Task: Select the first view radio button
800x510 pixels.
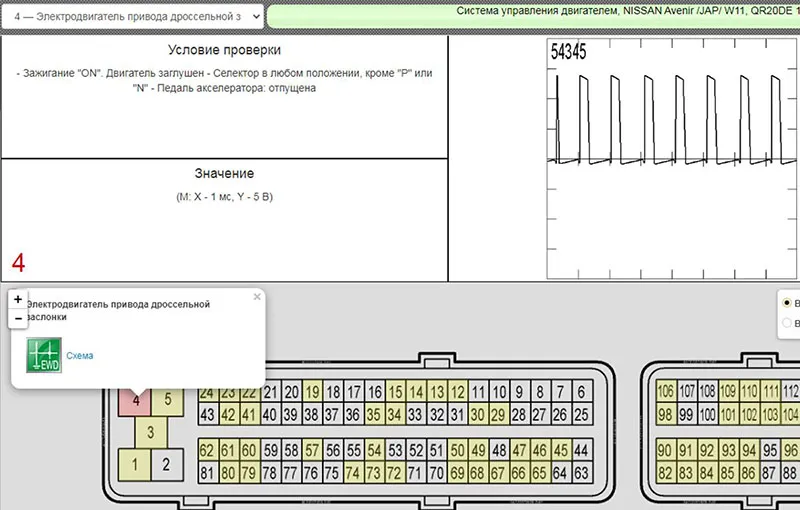Action: pos(787,303)
